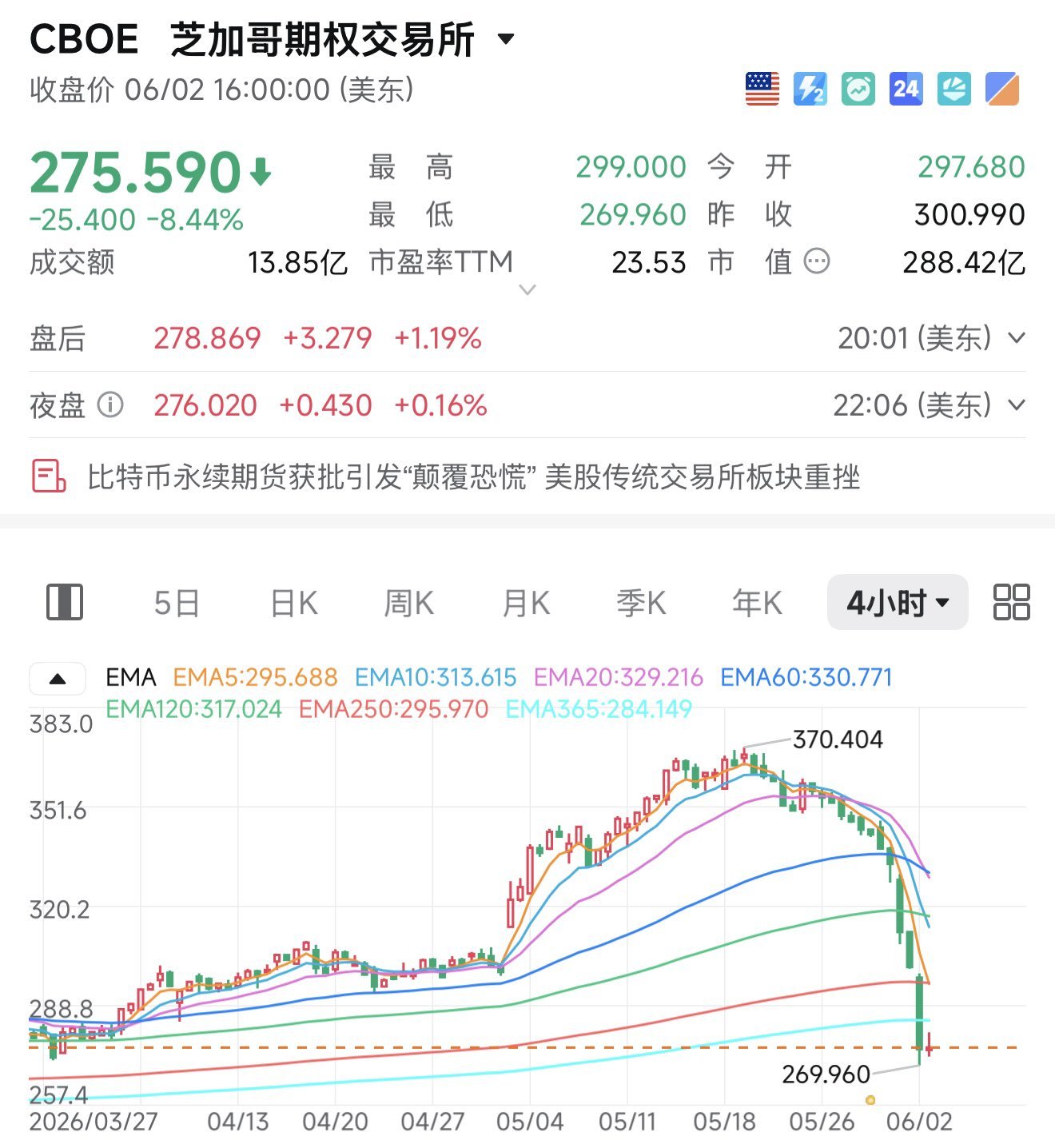
Task: Switch to the 季K chart tab
Action: tap(641, 603)
